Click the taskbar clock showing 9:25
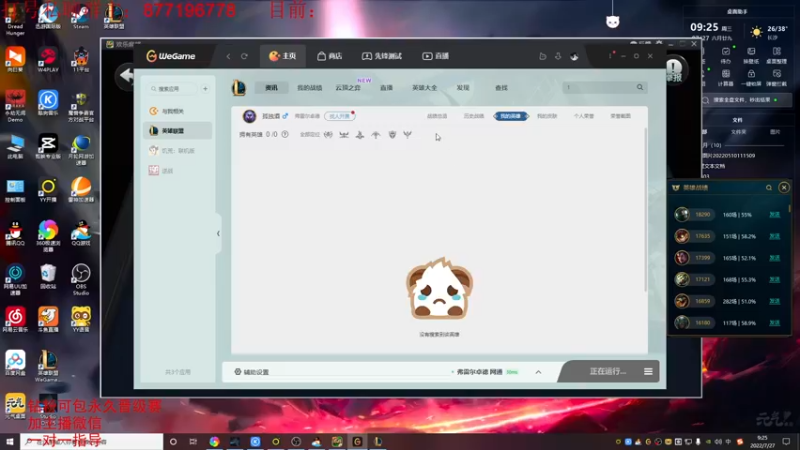Viewport: 800px width, 450px height. (762, 442)
